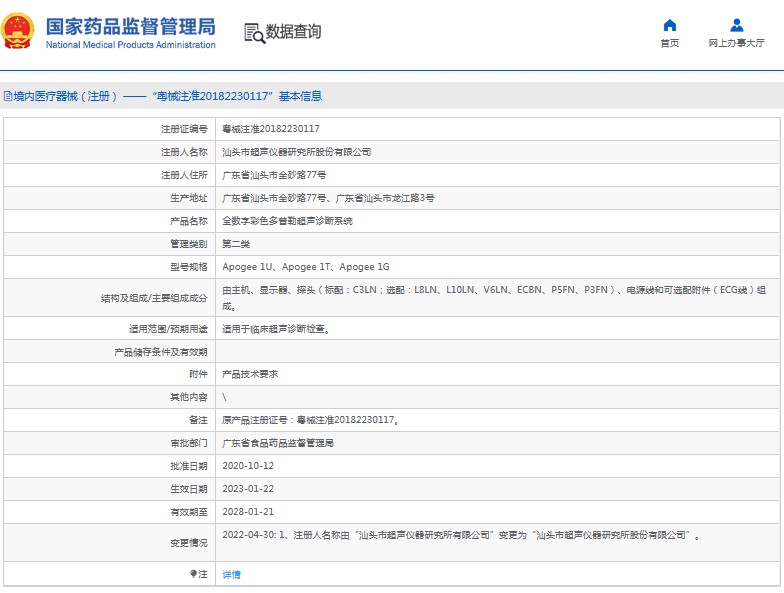Screen dimensions: 784x593
Task: Click the 生产地址 row label
Action: point(188,198)
